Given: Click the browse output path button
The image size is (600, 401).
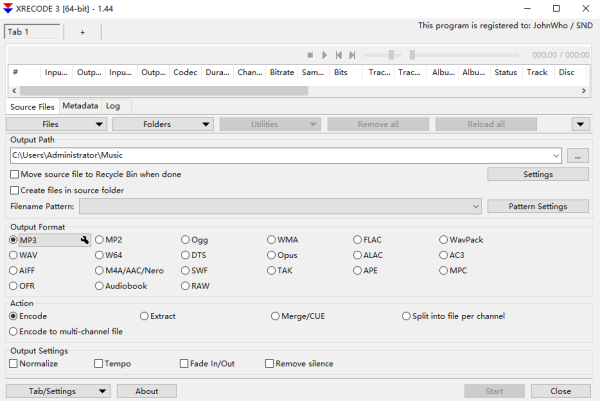Looking at the screenshot, I should click(x=577, y=156).
